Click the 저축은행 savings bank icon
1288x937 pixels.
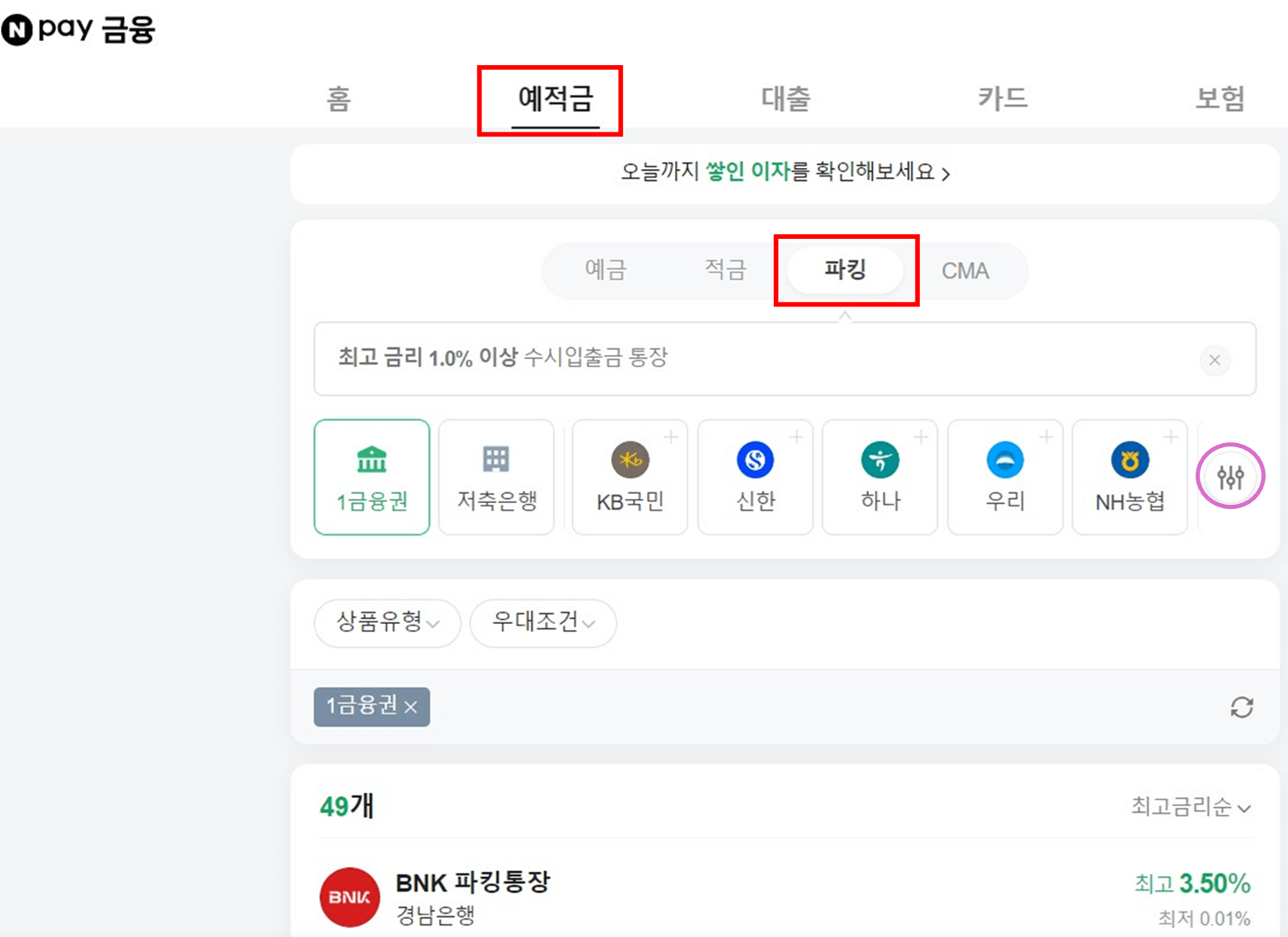[496, 476]
